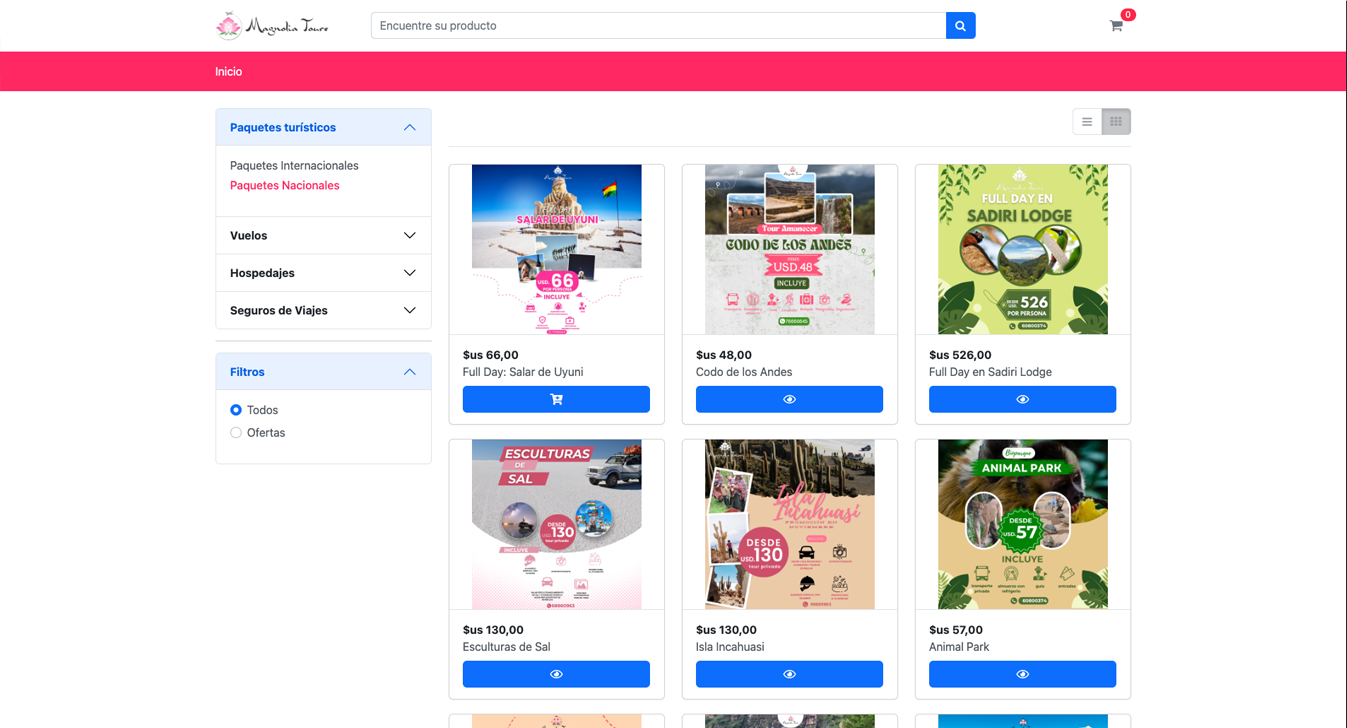Click the magnifier search button

click(960, 26)
